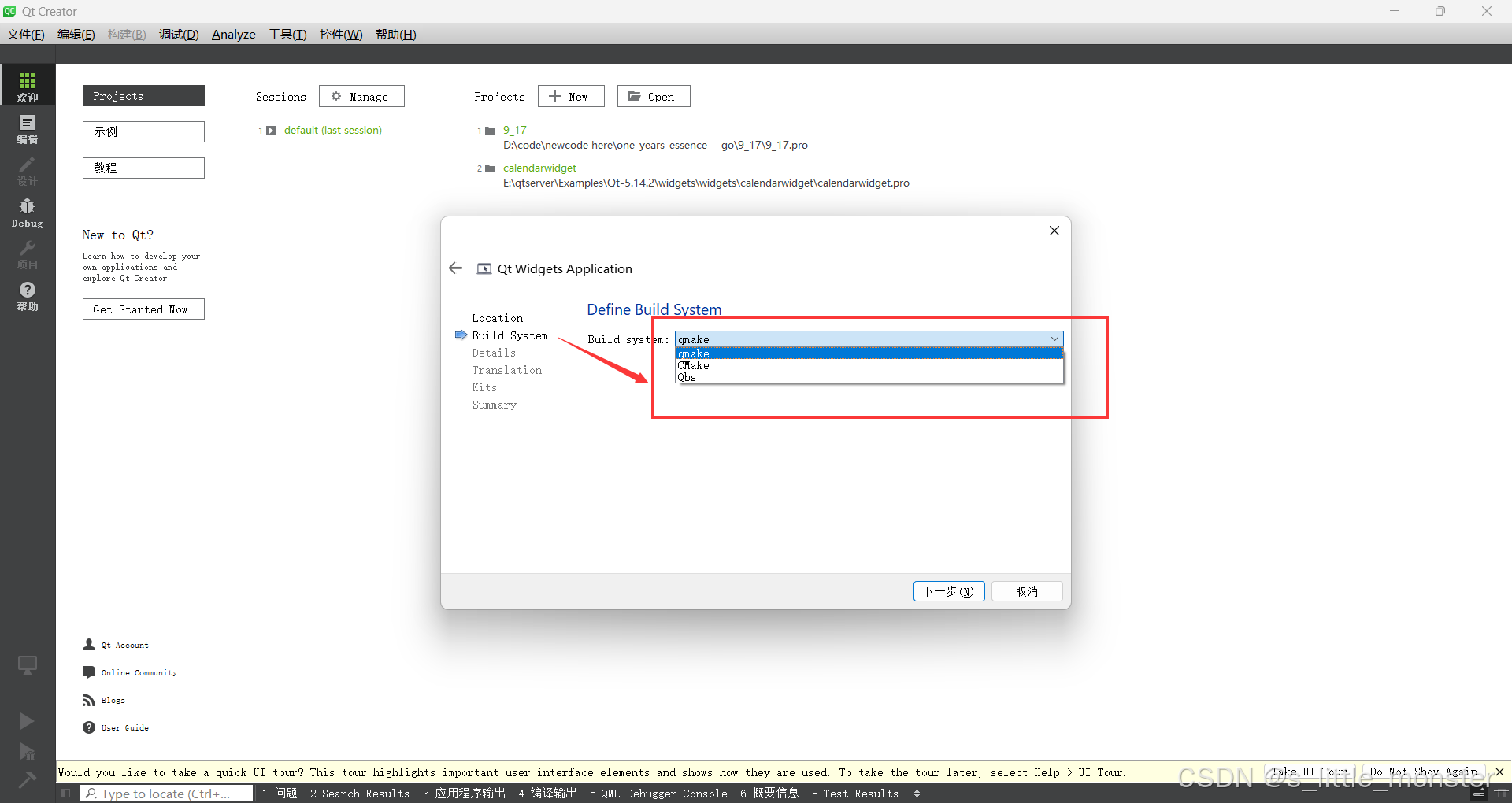
Task: Click the User Guide question mark icon
Action: [x=89, y=727]
